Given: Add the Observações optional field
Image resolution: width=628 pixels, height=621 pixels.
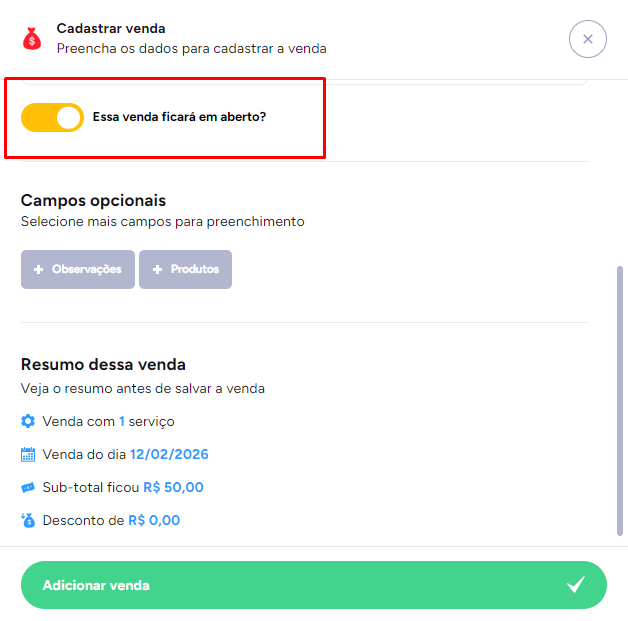Looking at the screenshot, I should [78, 270].
